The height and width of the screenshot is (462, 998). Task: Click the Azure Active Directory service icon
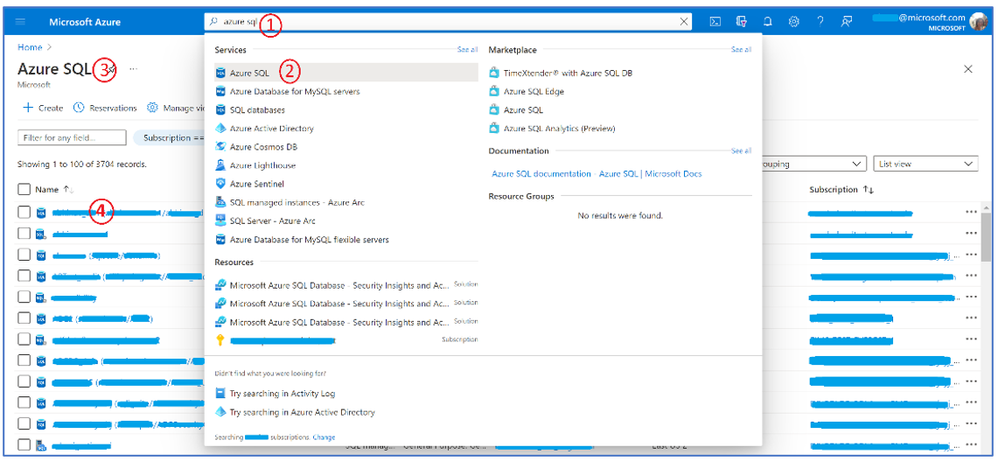(x=221, y=129)
